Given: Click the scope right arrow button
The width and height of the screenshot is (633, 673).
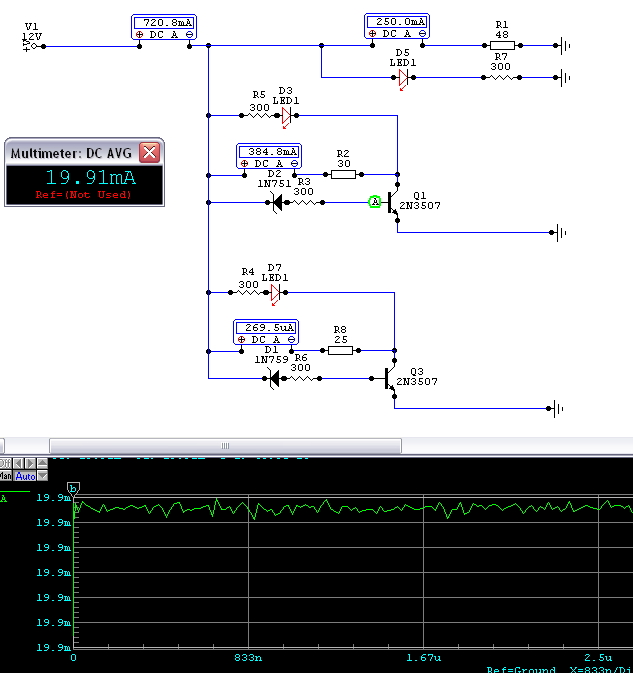Looking at the screenshot, I should pyautogui.click(x=30, y=464).
